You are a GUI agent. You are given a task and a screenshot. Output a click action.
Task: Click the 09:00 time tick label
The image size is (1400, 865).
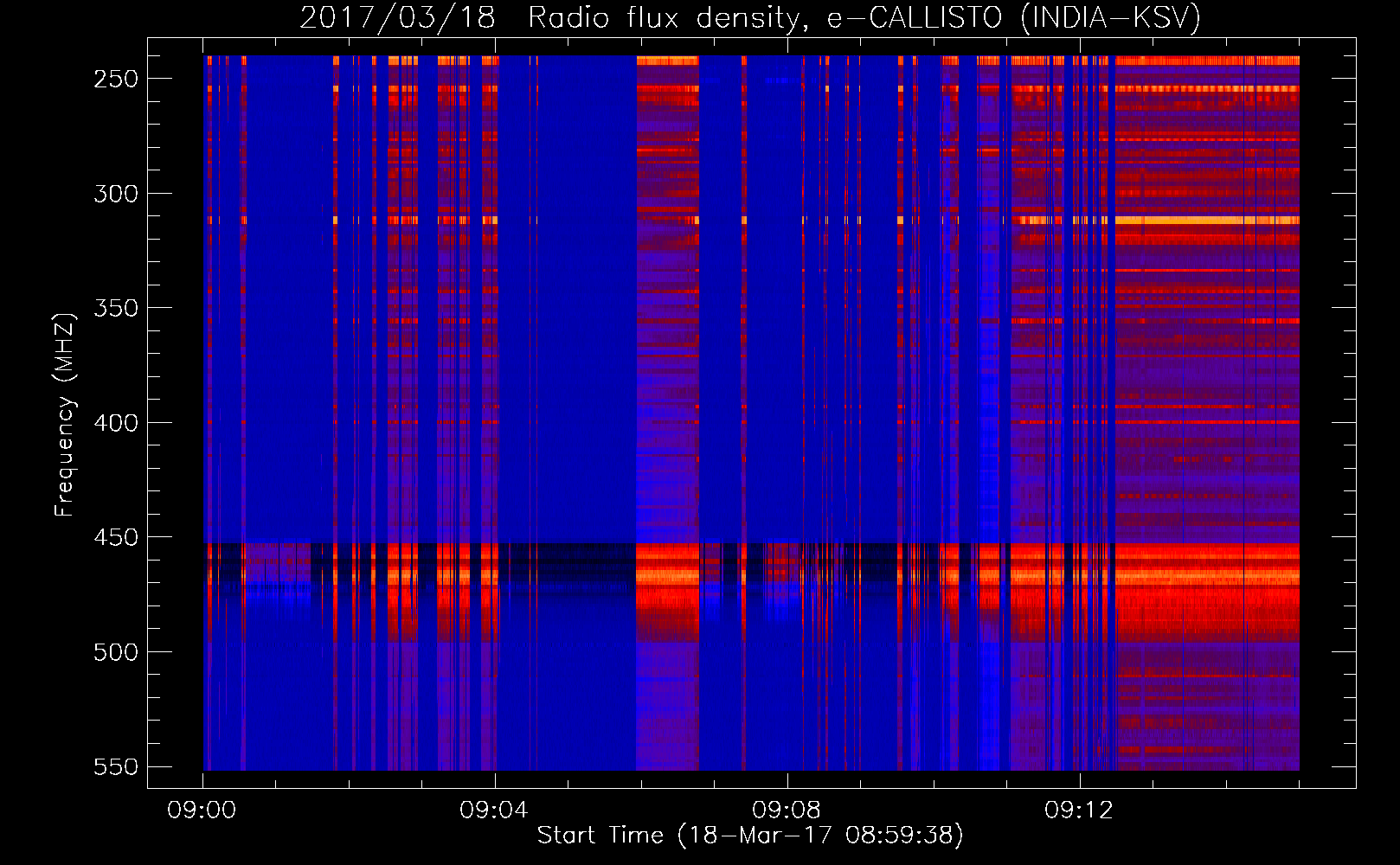click(x=202, y=811)
